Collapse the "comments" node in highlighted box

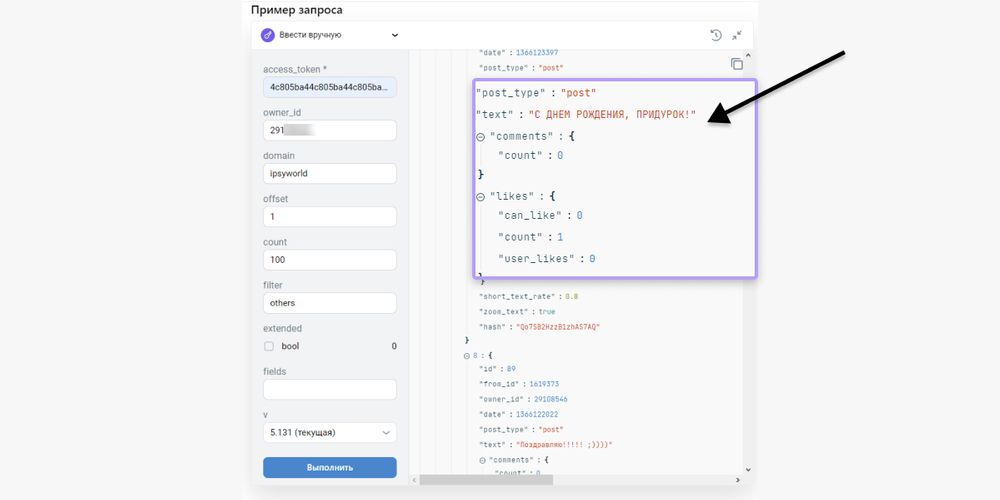pyautogui.click(x=481, y=137)
